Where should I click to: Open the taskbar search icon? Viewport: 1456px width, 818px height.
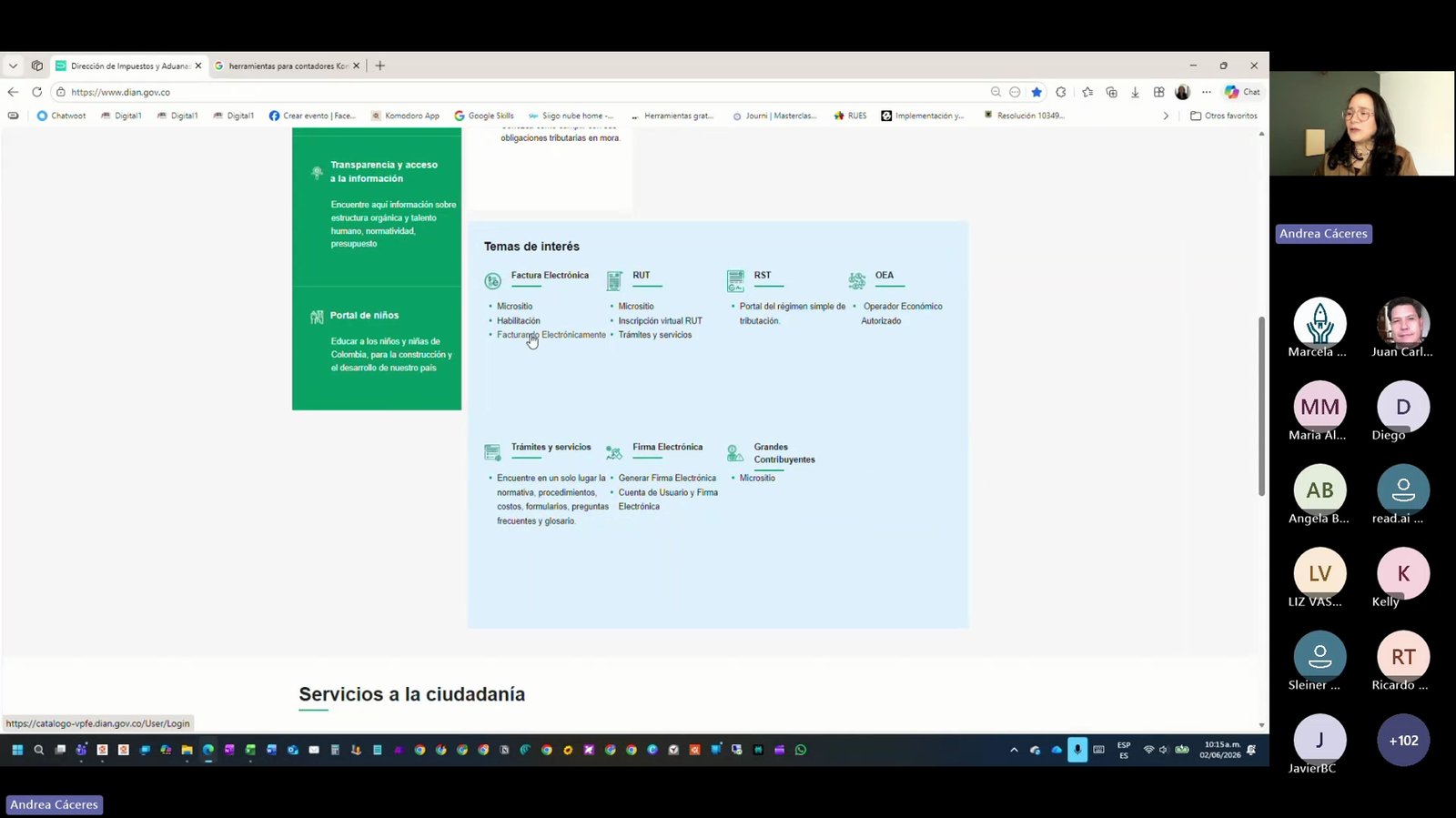tap(38, 750)
